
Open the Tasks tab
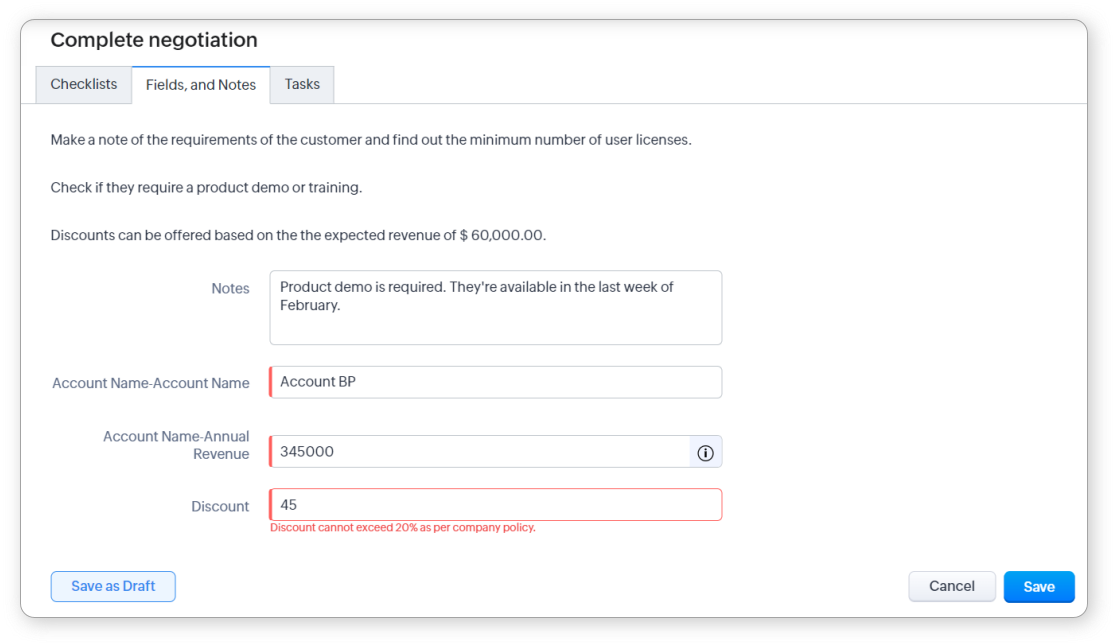click(302, 85)
